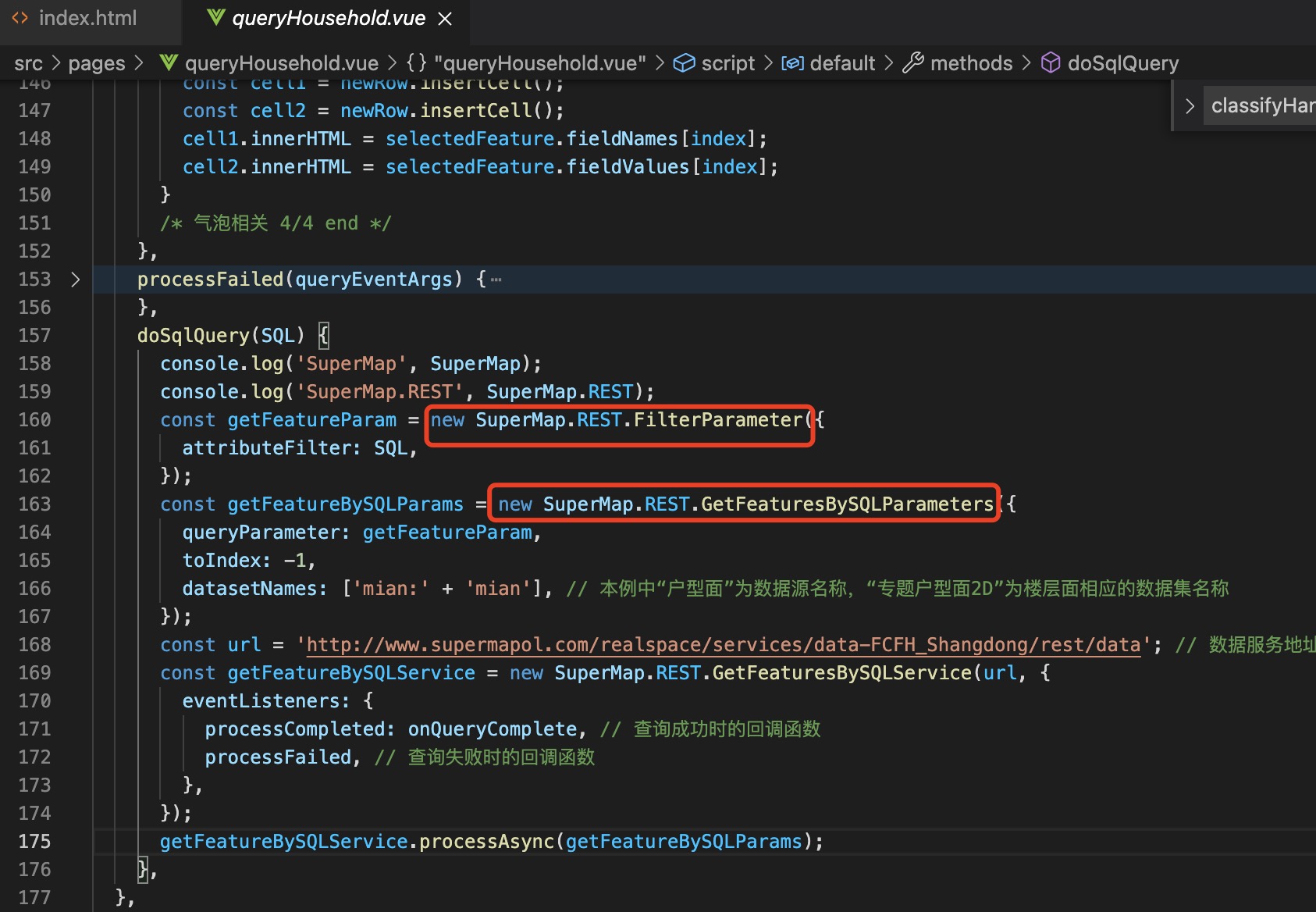Click the variable icon beside default

point(792,63)
